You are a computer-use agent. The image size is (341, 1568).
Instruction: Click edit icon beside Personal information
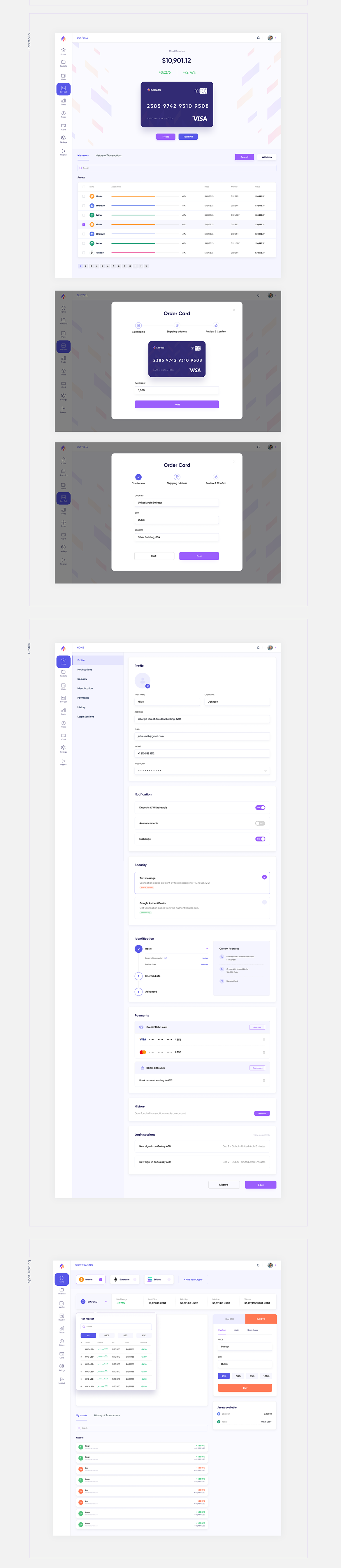[165, 958]
